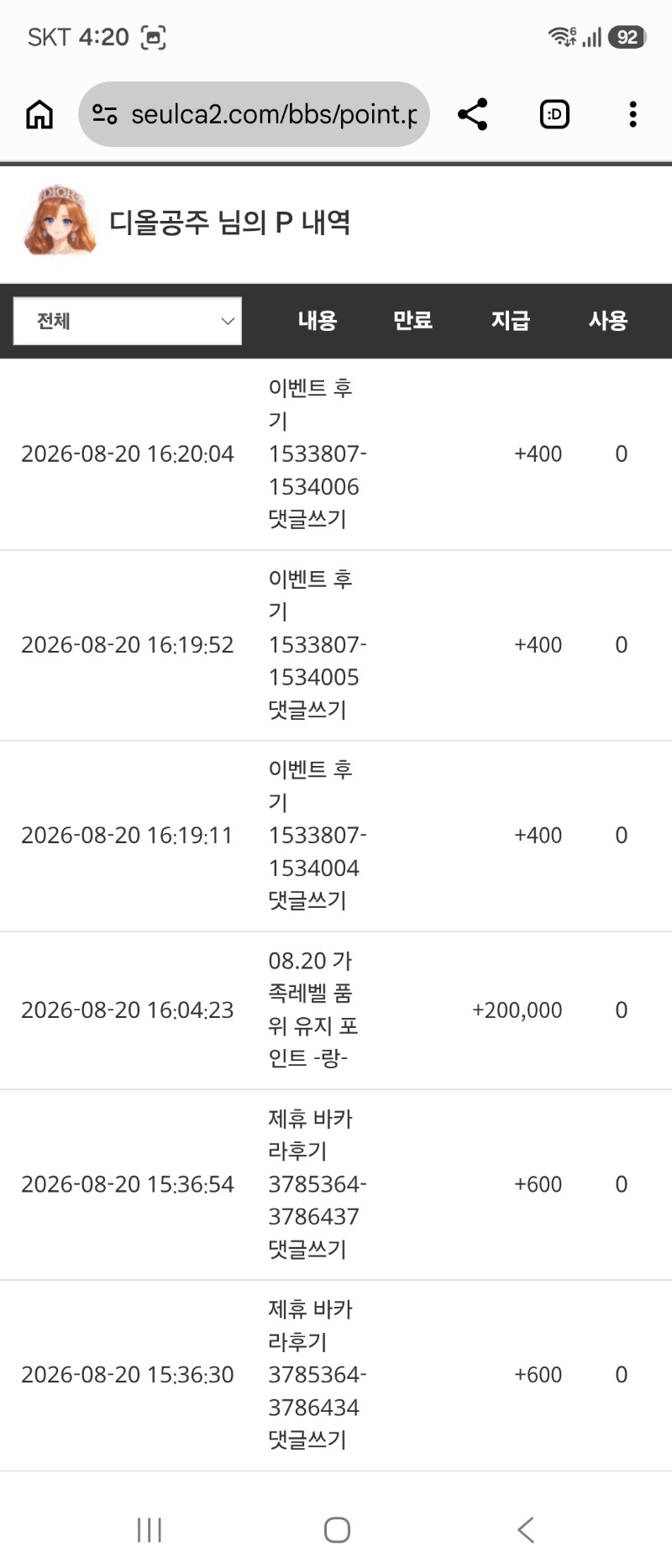
Task: Open the 전체 filter dropdown
Action: tap(128, 321)
